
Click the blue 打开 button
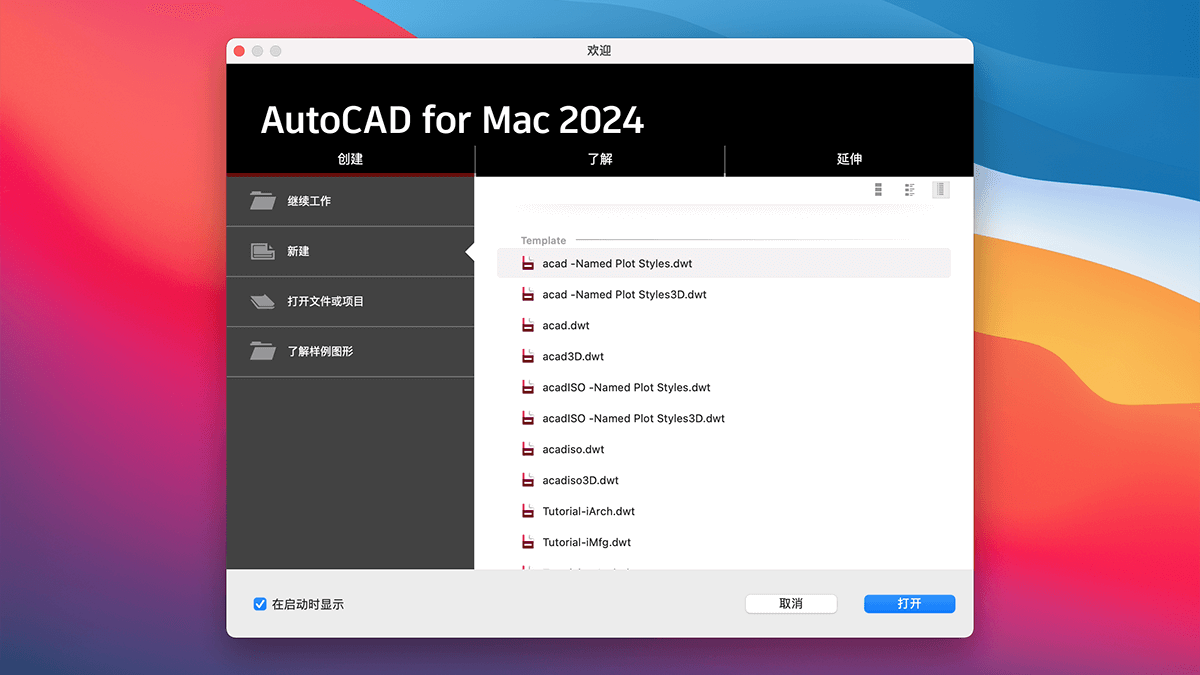[x=909, y=604]
